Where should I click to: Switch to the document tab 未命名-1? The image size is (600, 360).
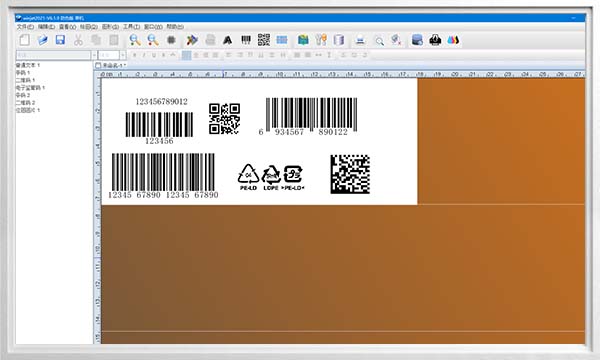pos(111,65)
